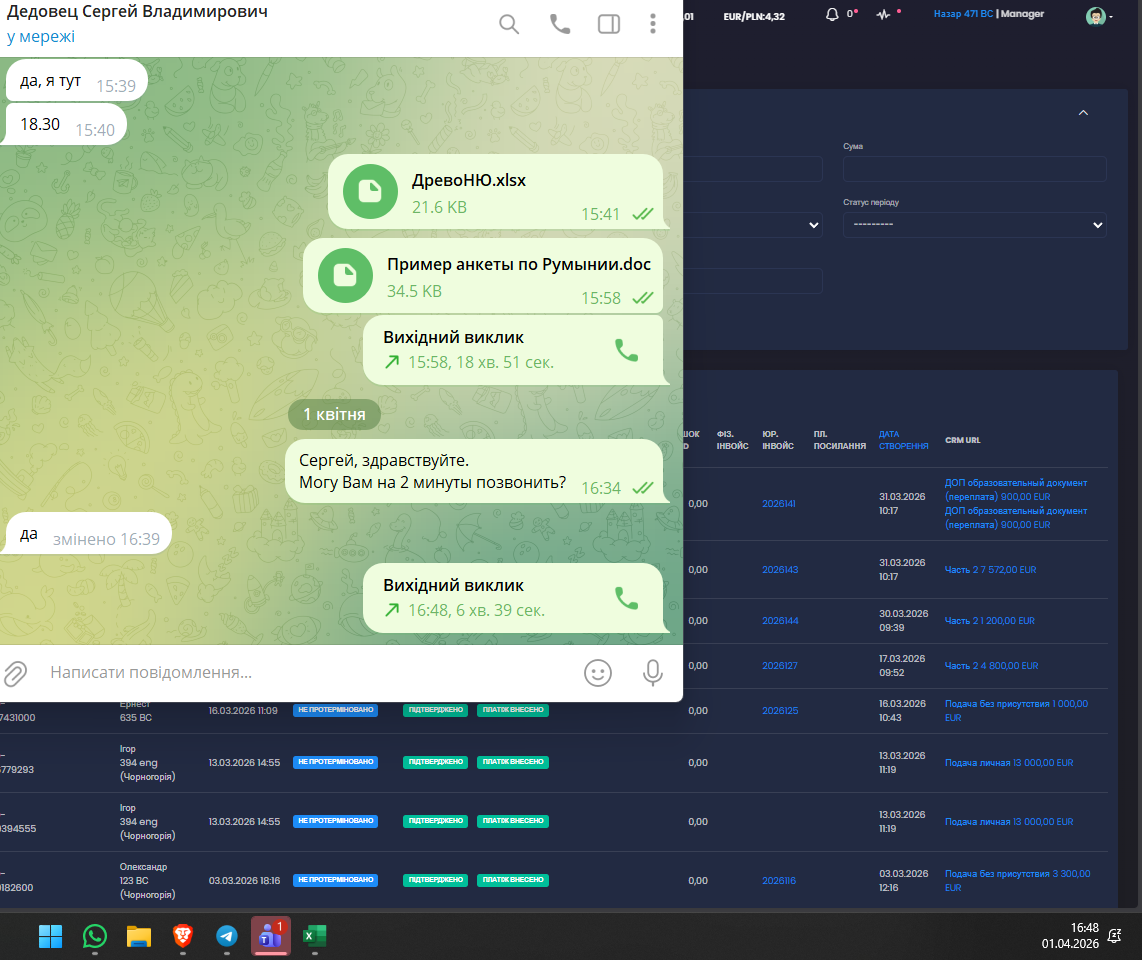Click the Сума input field
The height and width of the screenshot is (960, 1142).
[x=974, y=169]
